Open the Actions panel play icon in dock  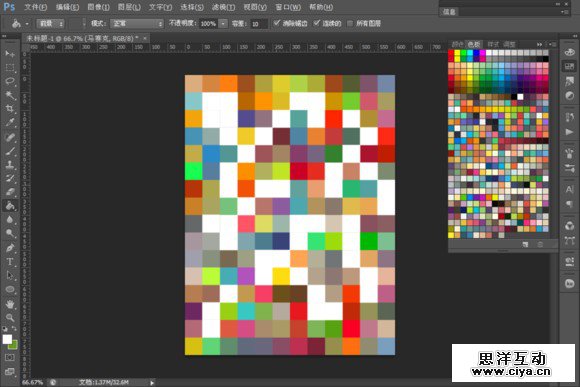(569, 132)
